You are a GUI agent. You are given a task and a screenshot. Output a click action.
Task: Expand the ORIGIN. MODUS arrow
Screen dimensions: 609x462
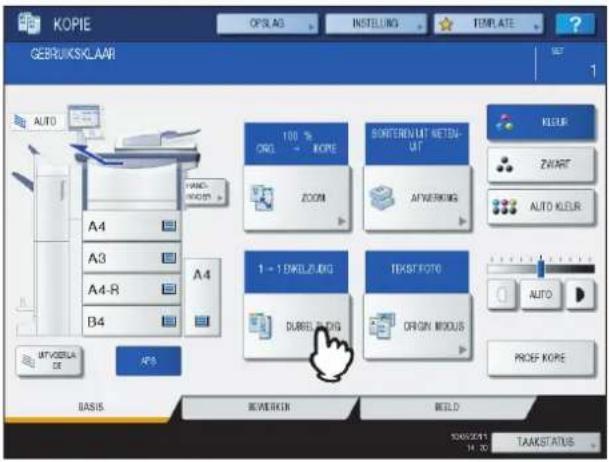pyautogui.click(x=462, y=350)
